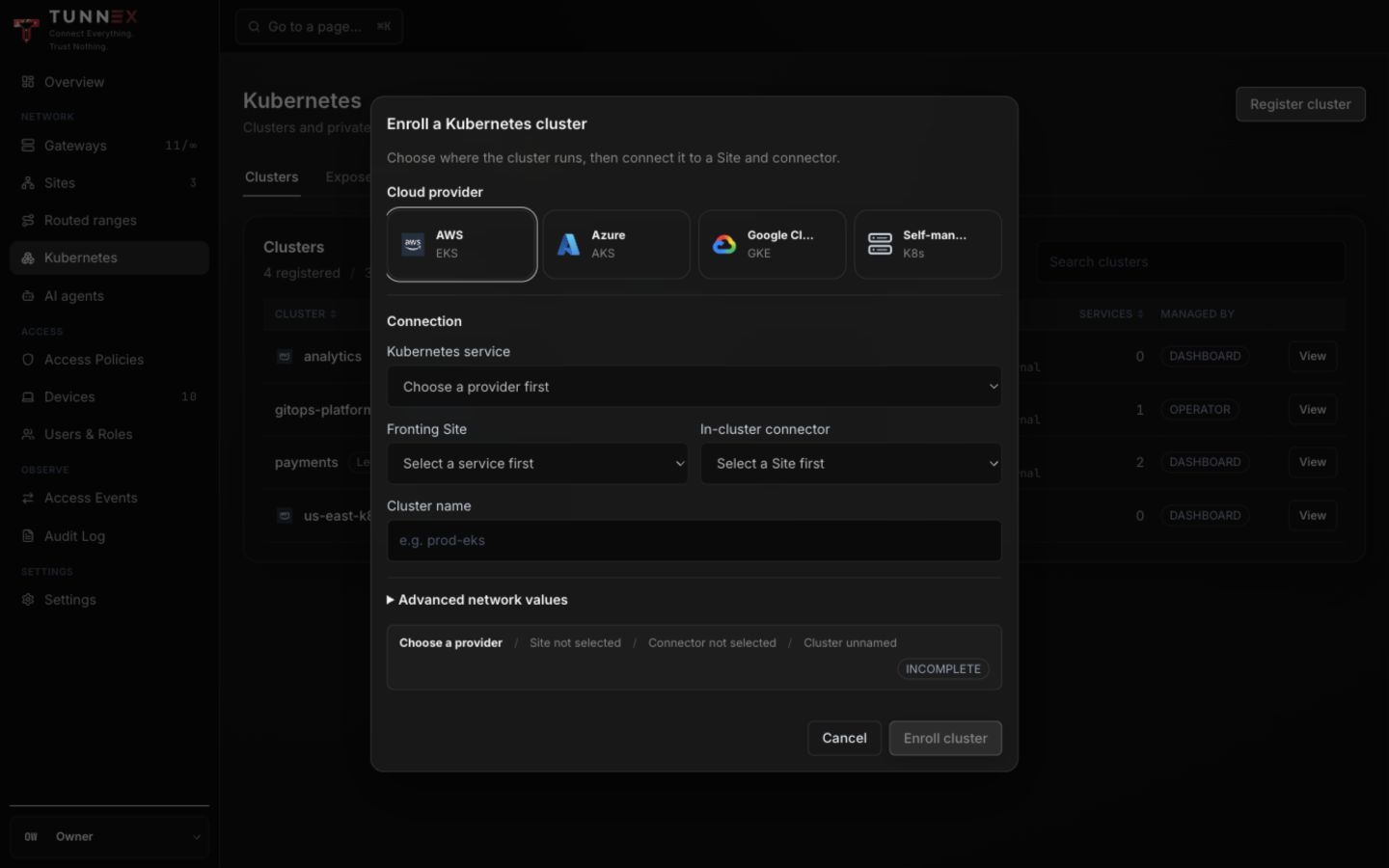
Task: Open Access Policies in the sidebar
Action: point(109,360)
